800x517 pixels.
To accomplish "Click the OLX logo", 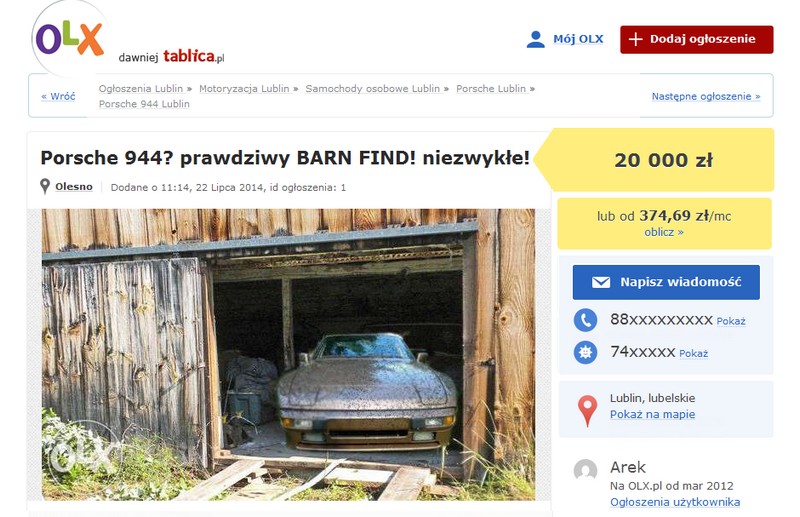I will (70, 39).
